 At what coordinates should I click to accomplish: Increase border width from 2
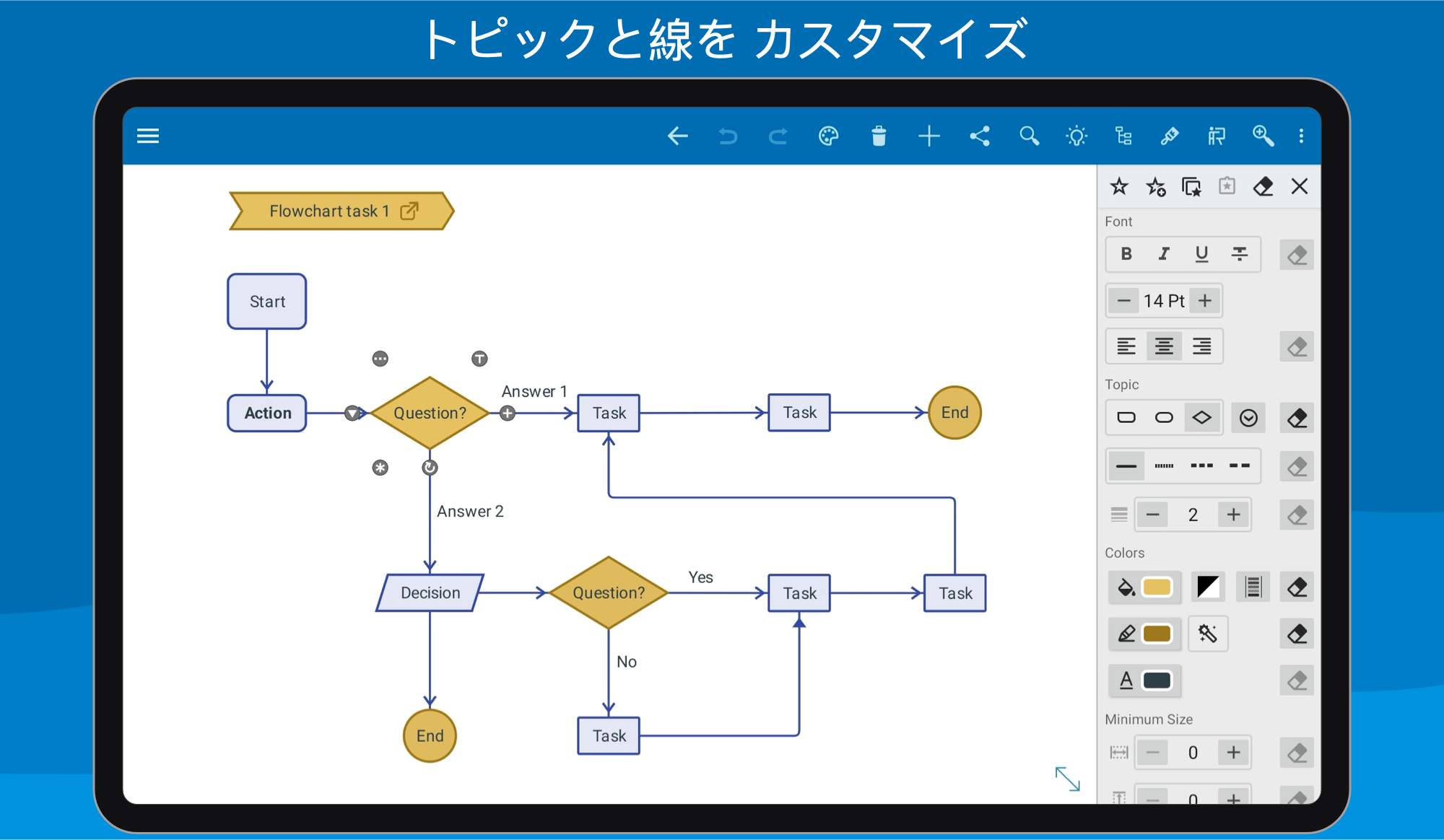coord(1233,515)
